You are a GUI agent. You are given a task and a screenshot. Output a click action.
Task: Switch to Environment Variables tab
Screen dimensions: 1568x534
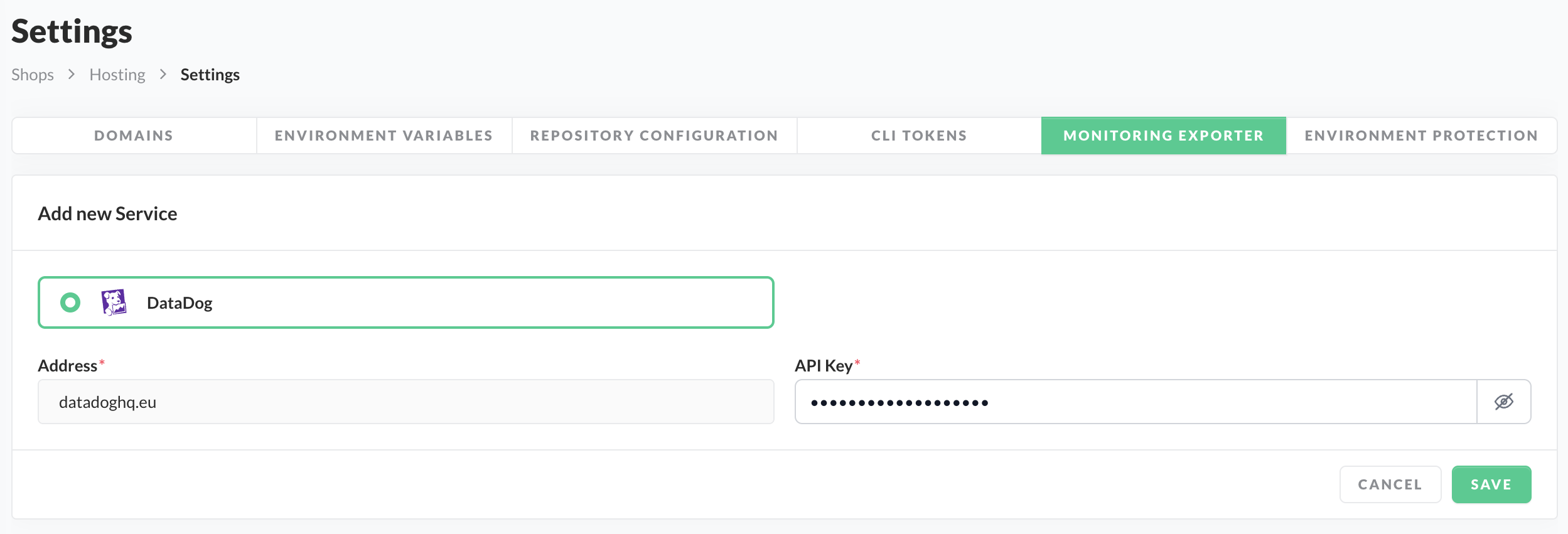pyautogui.click(x=384, y=136)
